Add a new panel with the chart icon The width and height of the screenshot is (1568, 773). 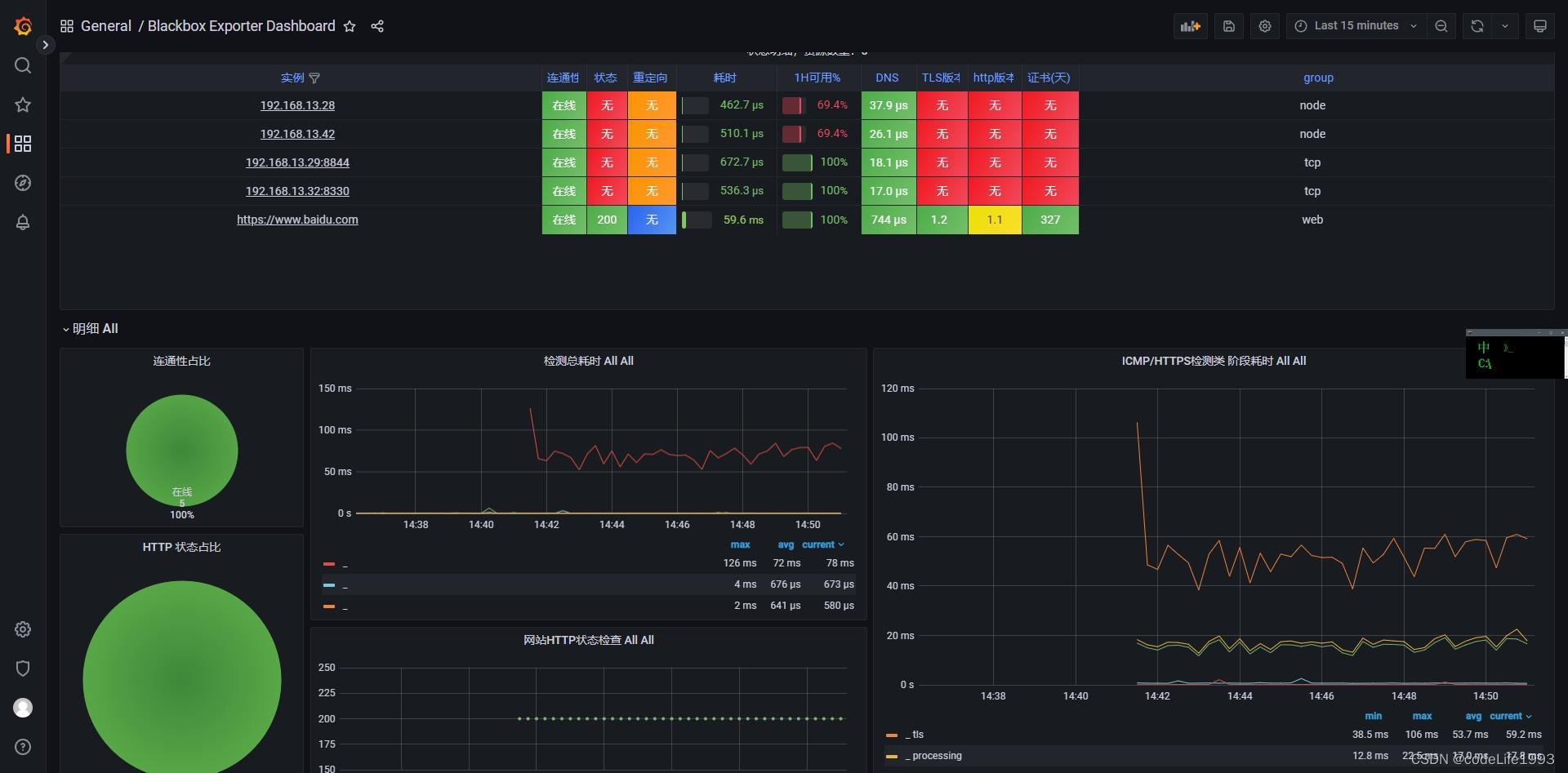click(x=1191, y=26)
